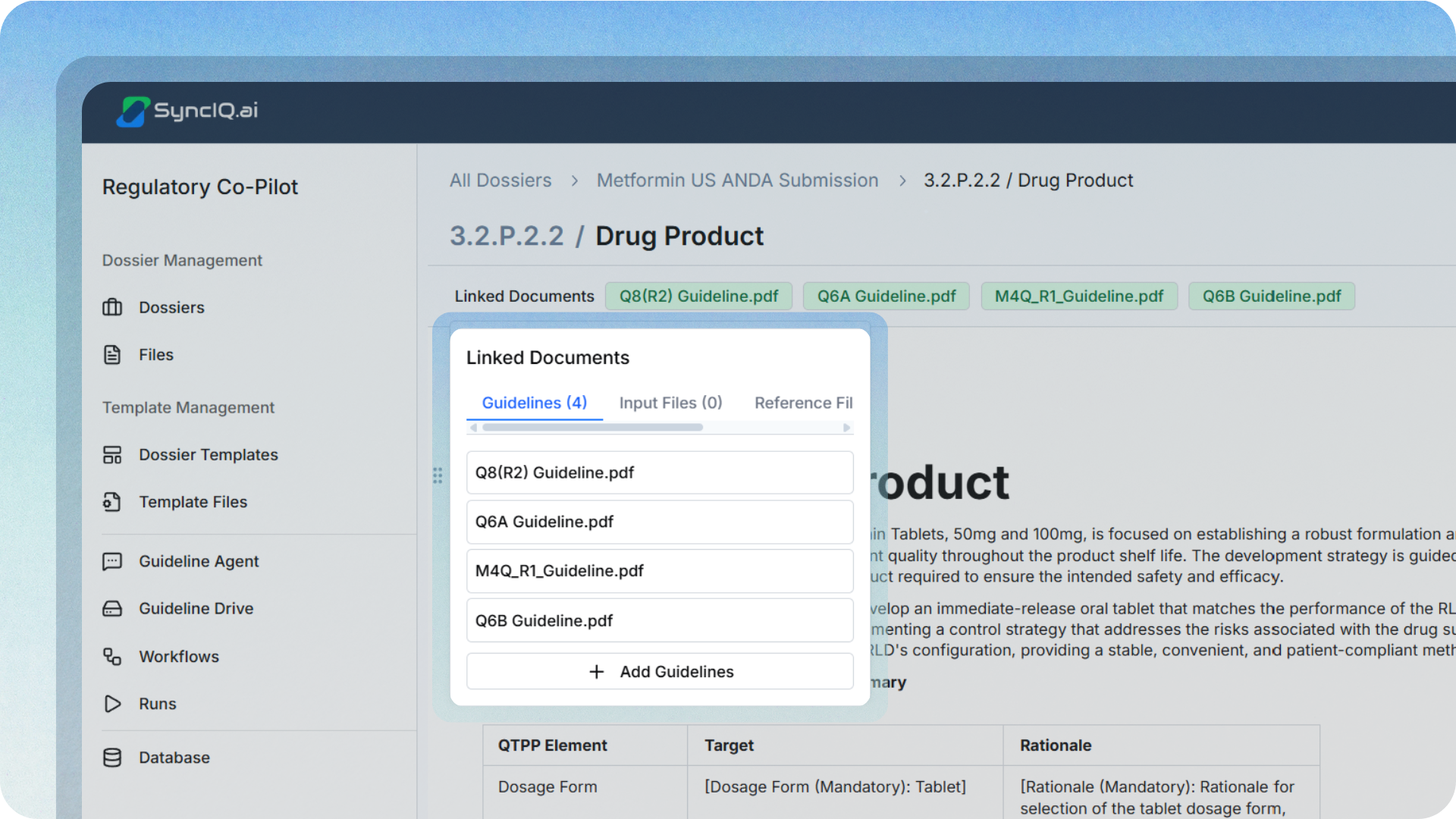This screenshot has width=1456, height=819.
Task: Select the Guideline Agent chat icon
Action: pos(112,561)
